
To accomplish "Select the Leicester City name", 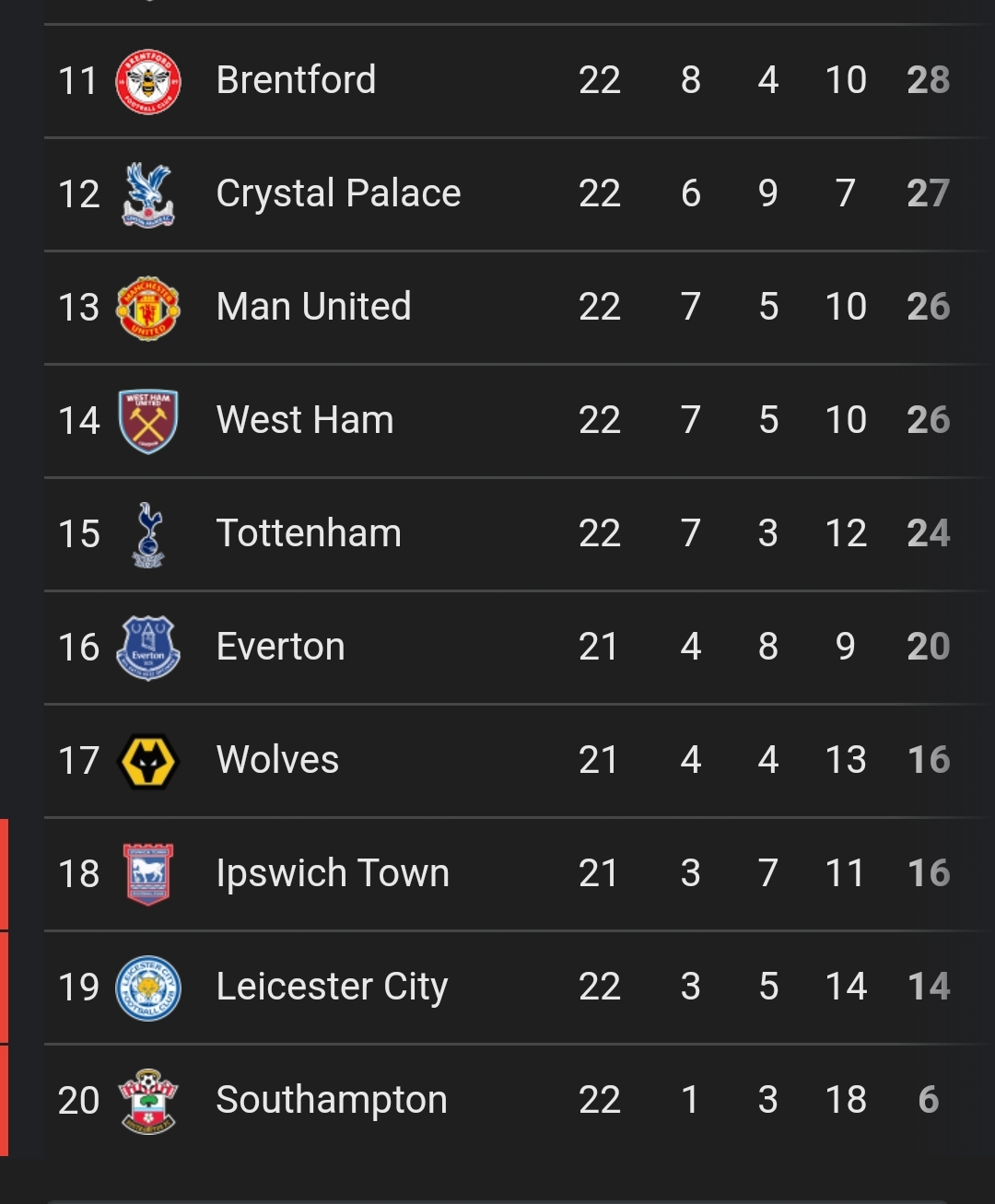I will (332, 988).
